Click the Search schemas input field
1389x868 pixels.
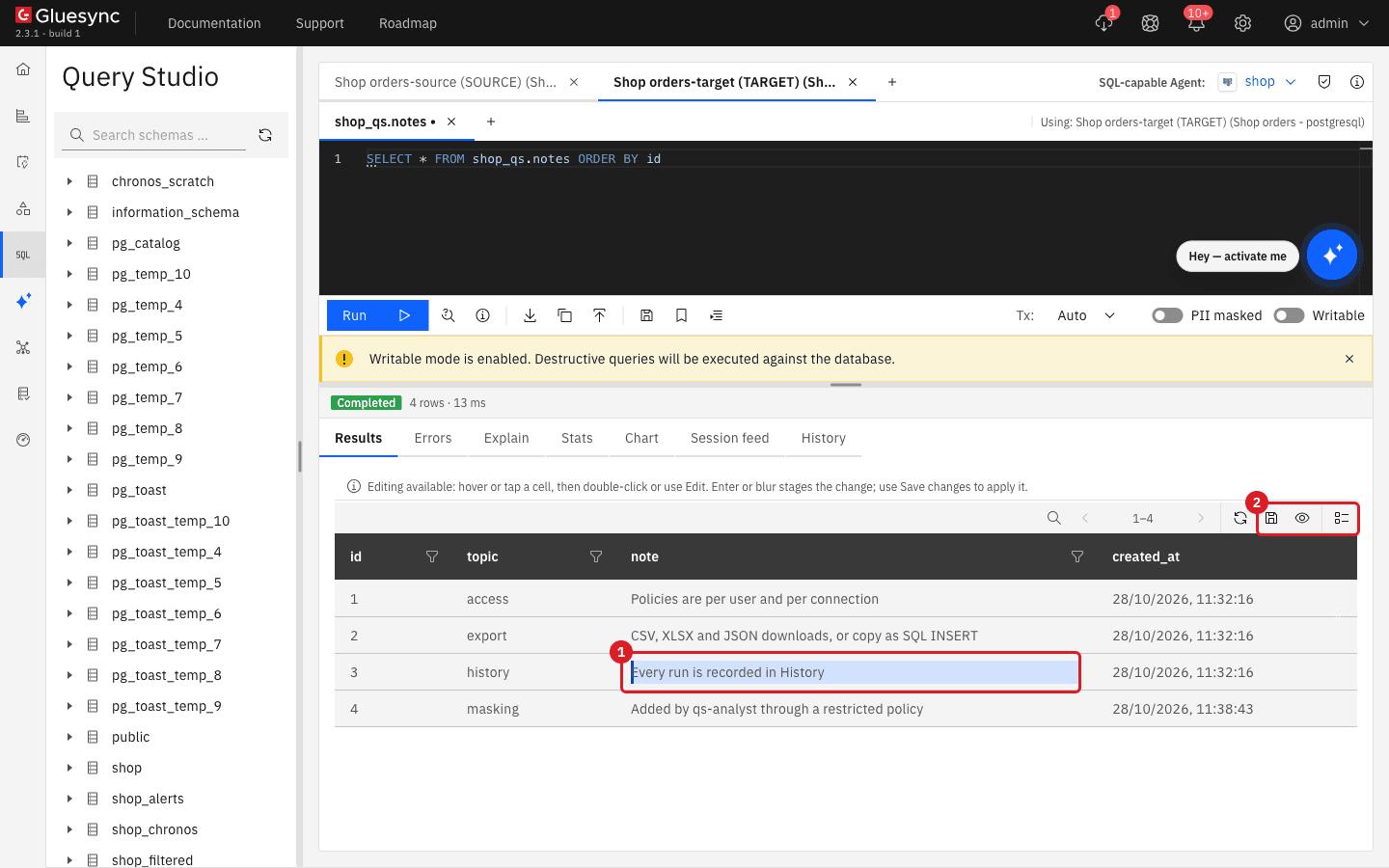pyautogui.click(x=159, y=135)
